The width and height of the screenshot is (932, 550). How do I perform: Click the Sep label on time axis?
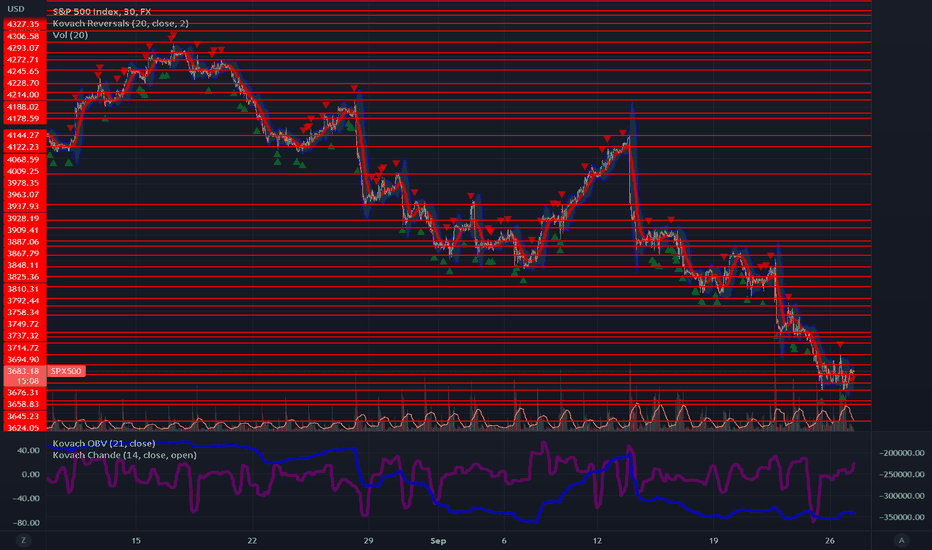(438, 540)
